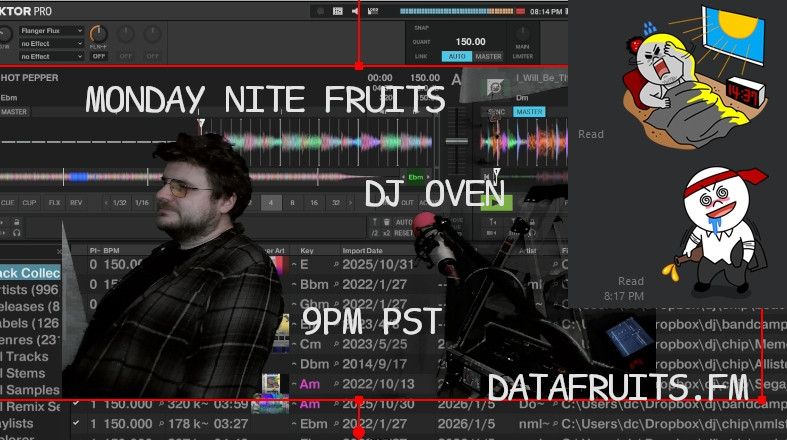Open Labels (126 in browser tree
Screen dimensions: 787x440
click(x=30, y=323)
